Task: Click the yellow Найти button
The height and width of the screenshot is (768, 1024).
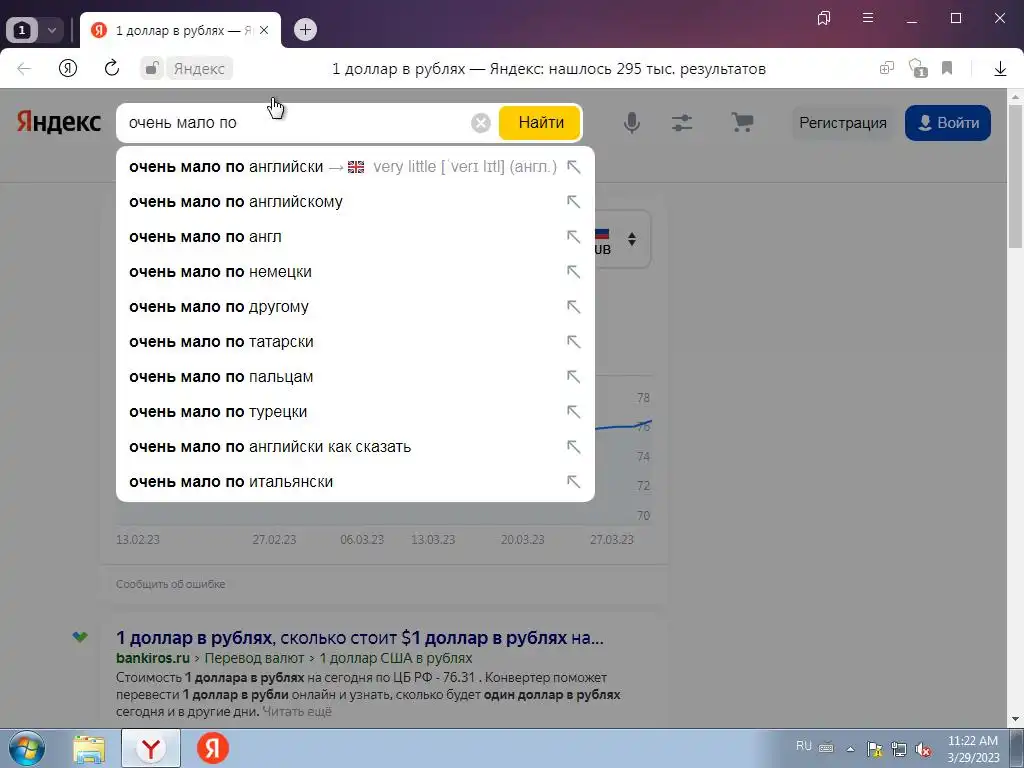Action: pyautogui.click(x=541, y=123)
